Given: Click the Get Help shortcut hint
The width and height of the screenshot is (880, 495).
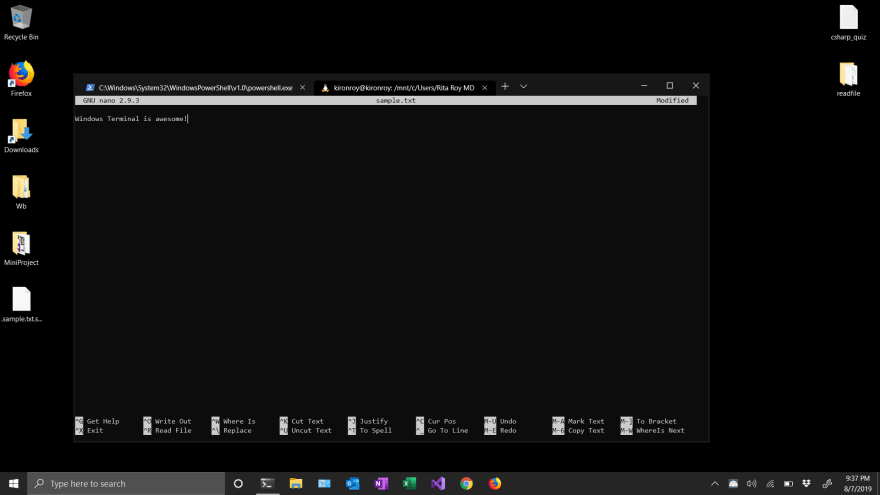Looking at the screenshot, I should pos(97,421).
